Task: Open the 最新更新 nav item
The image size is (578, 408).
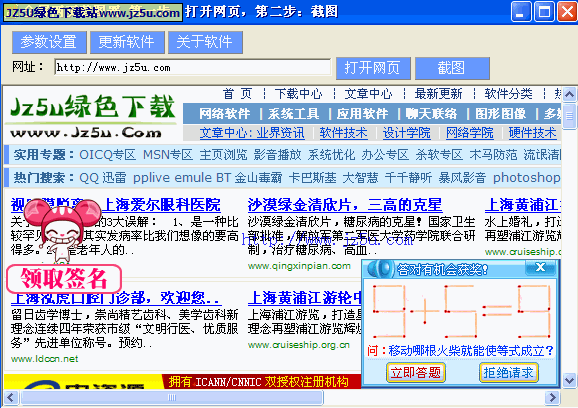Action: click(x=438, y=94)
